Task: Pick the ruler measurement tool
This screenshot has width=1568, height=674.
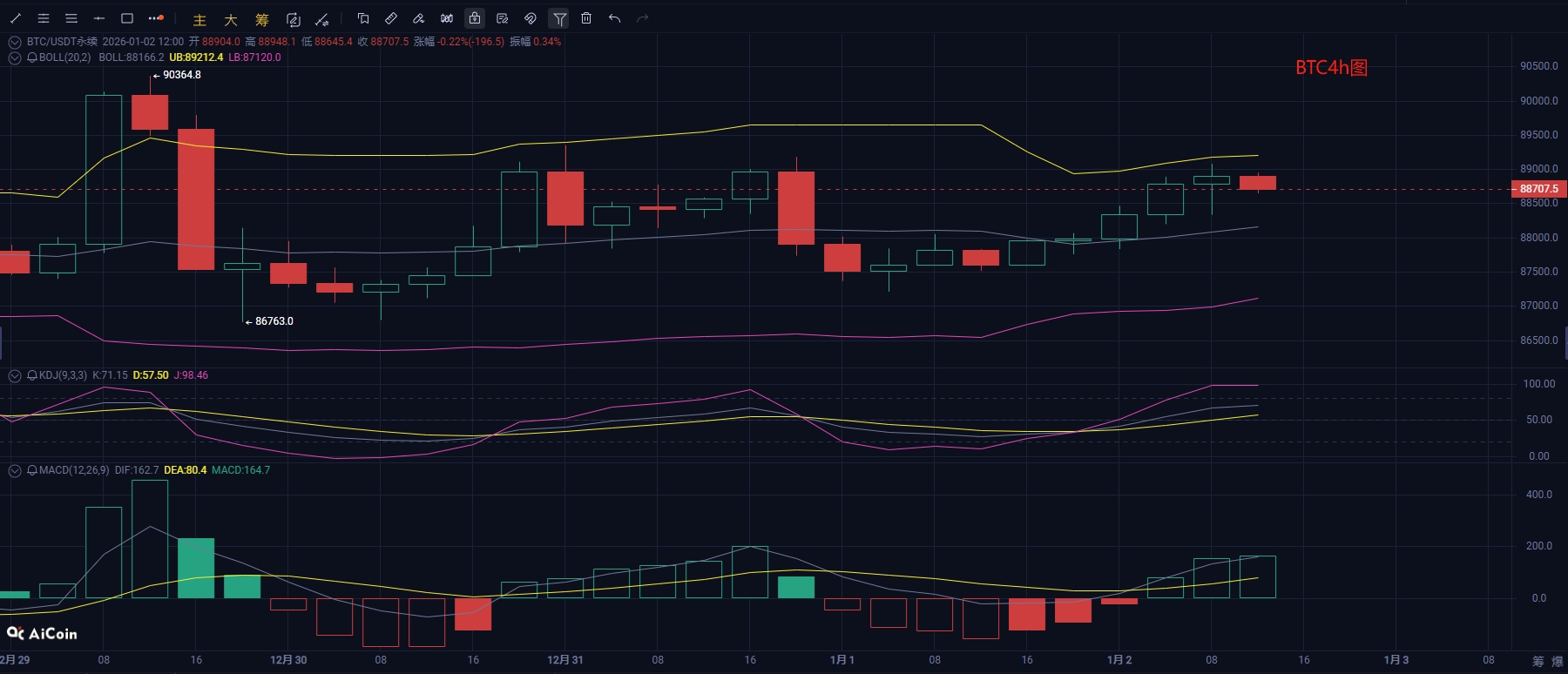Action: click(391, 18)
